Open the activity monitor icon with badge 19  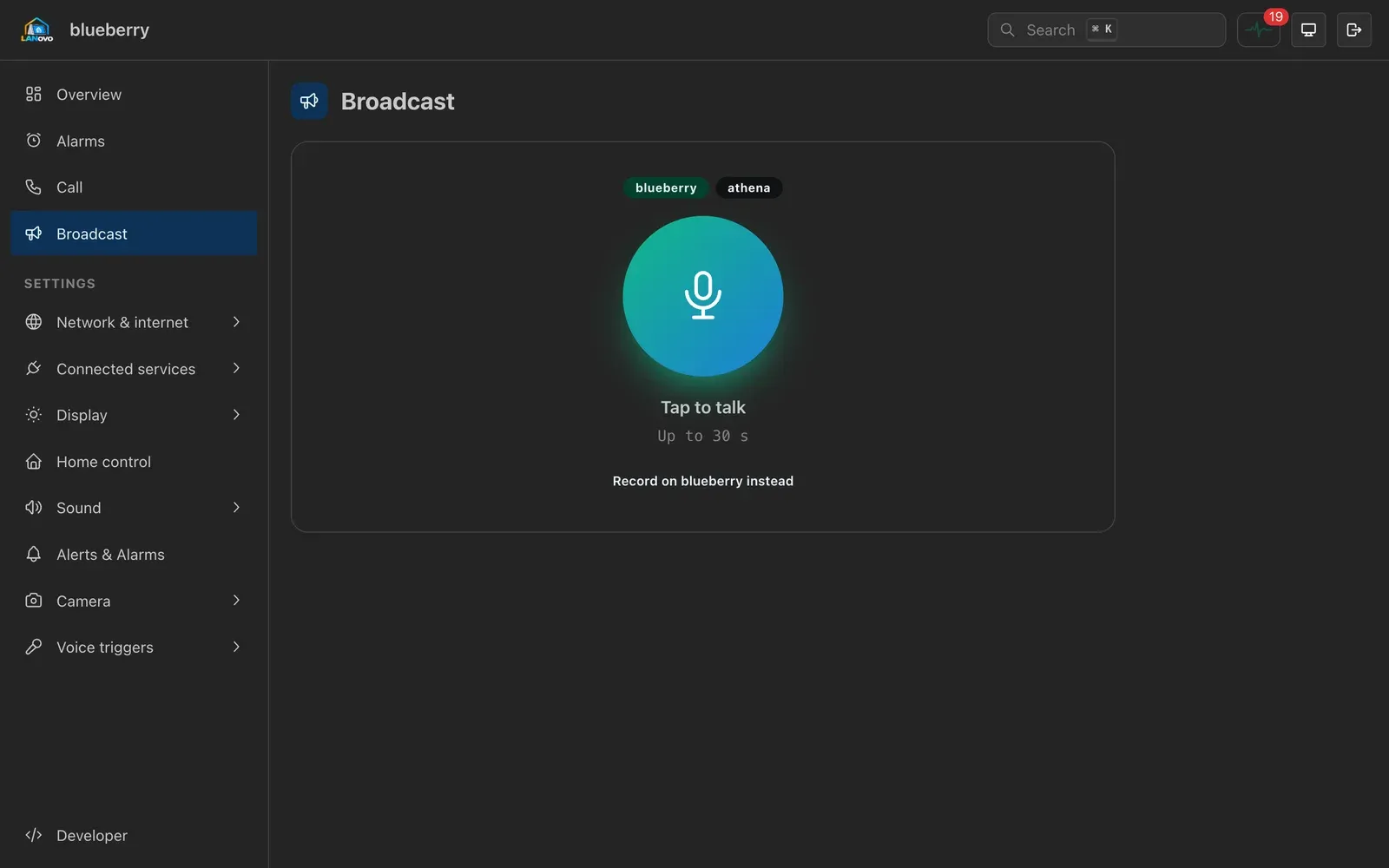click(1258, 30)
